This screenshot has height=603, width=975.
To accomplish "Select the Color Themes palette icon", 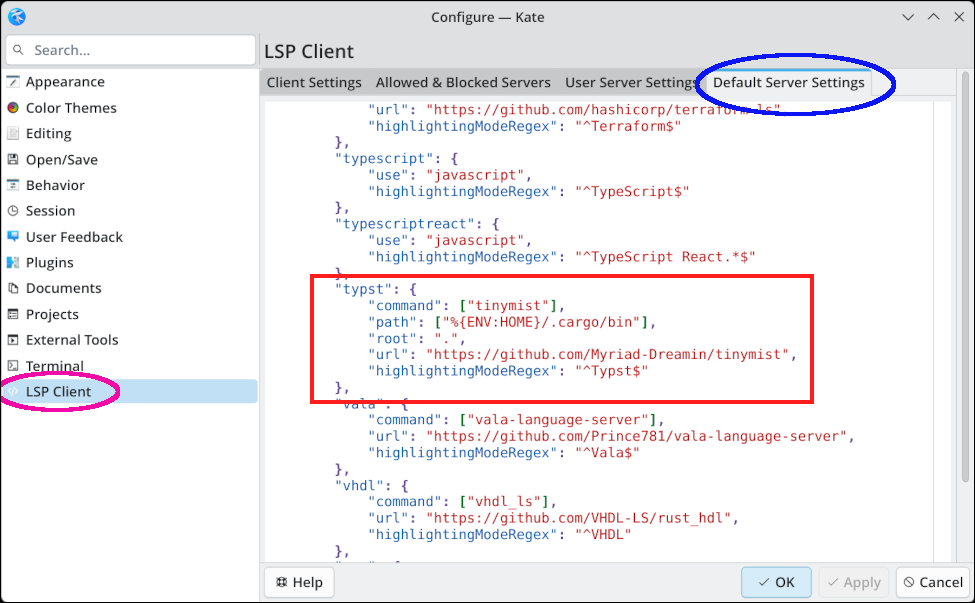I will coord(13,108).
